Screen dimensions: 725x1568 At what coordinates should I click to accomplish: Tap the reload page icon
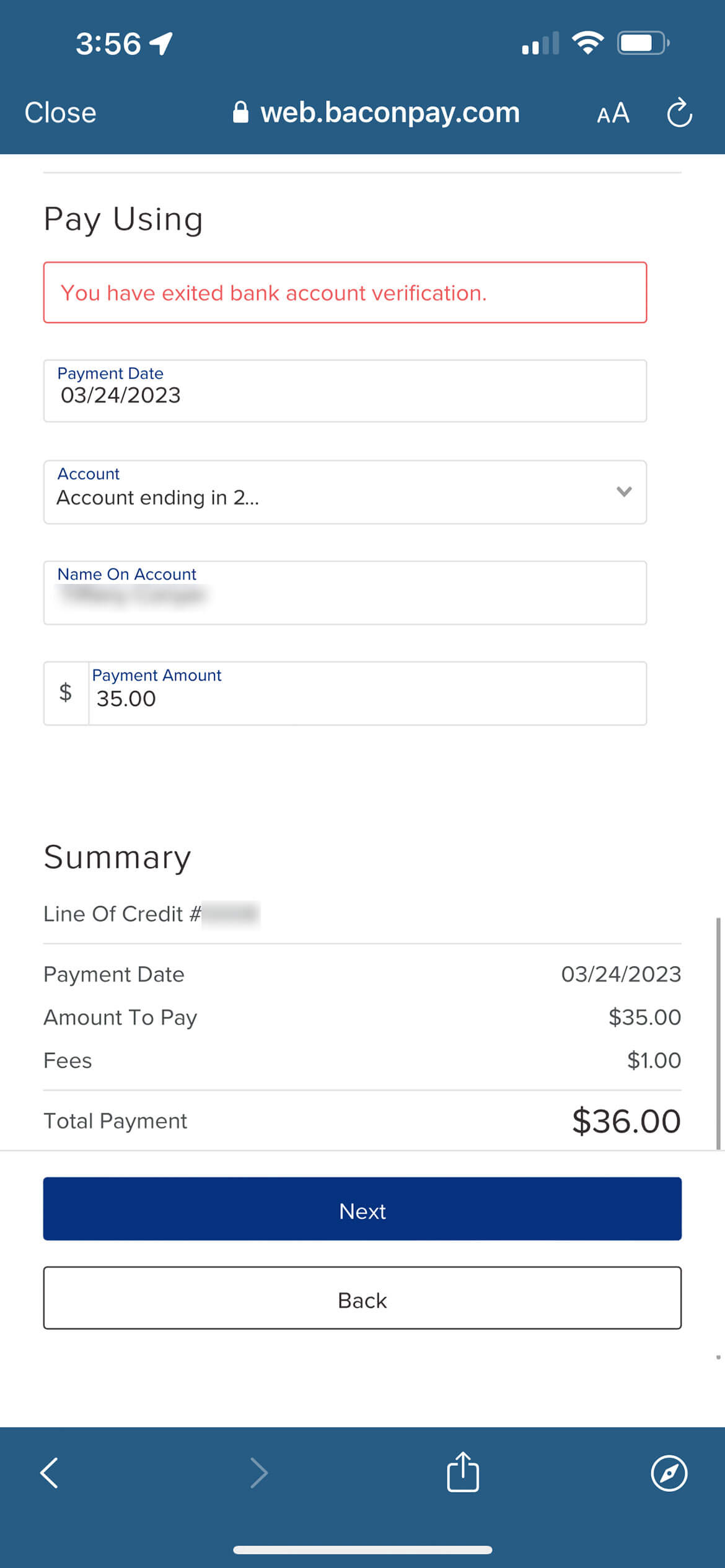click(x=679, y=112)
